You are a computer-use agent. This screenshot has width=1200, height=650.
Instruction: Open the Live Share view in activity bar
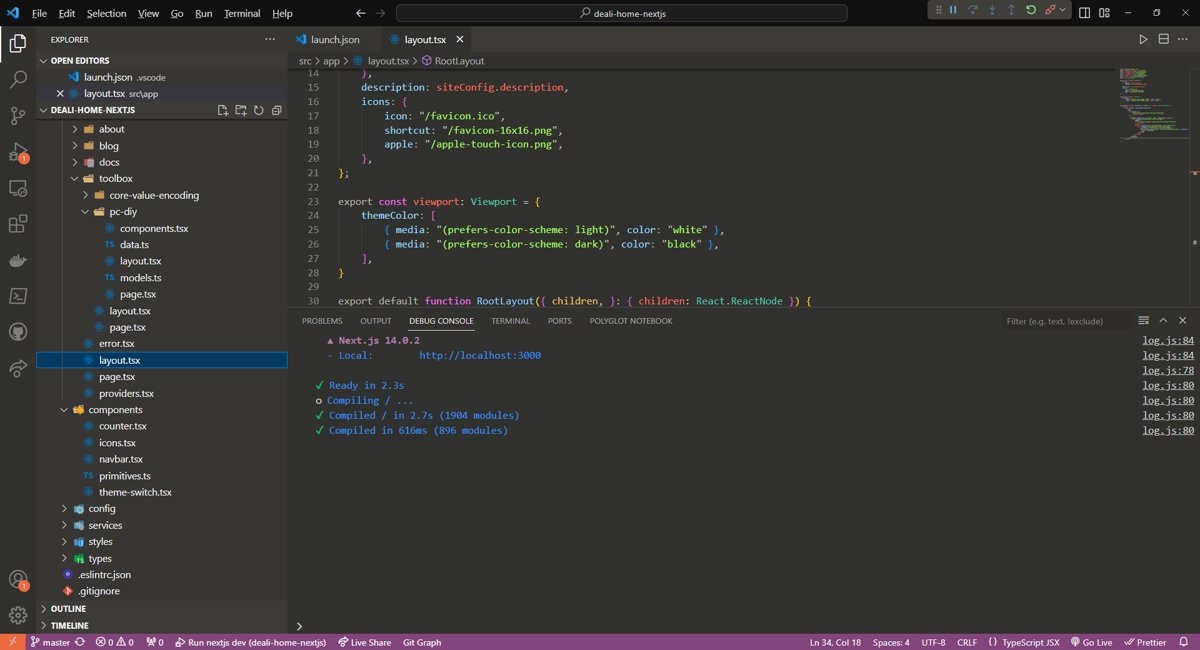click(18, 368)
